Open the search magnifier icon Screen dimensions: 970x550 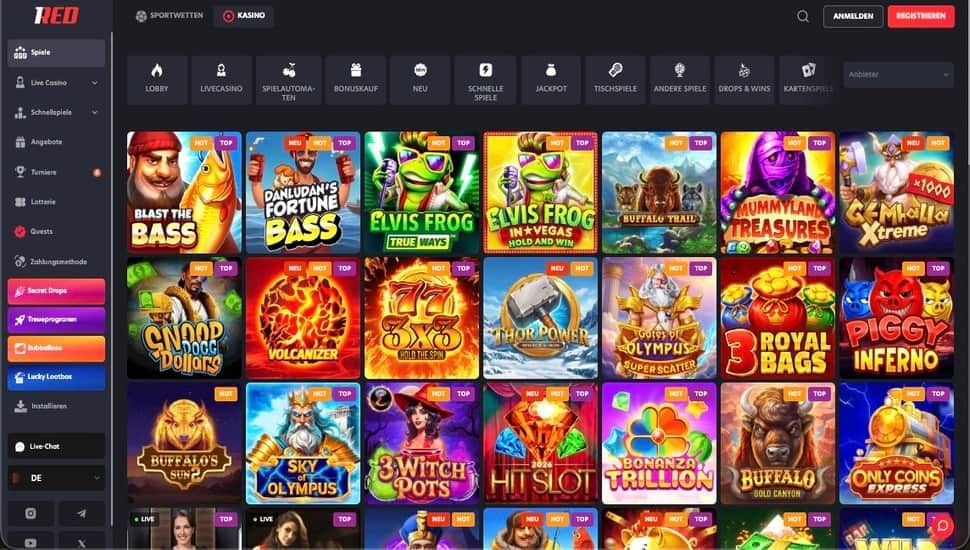click(803, 17)
